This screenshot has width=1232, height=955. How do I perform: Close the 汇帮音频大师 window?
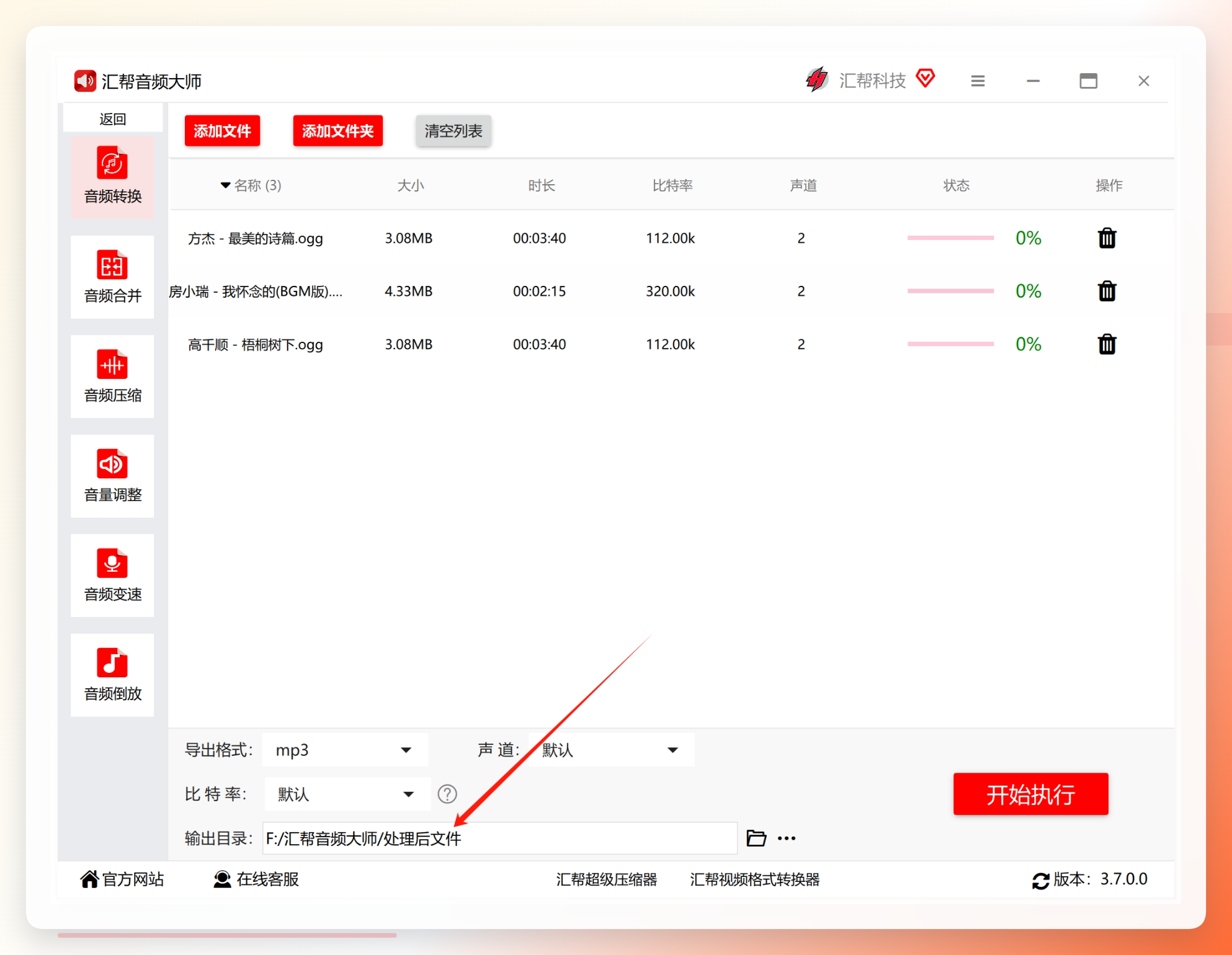click(x=1144, y=81)
